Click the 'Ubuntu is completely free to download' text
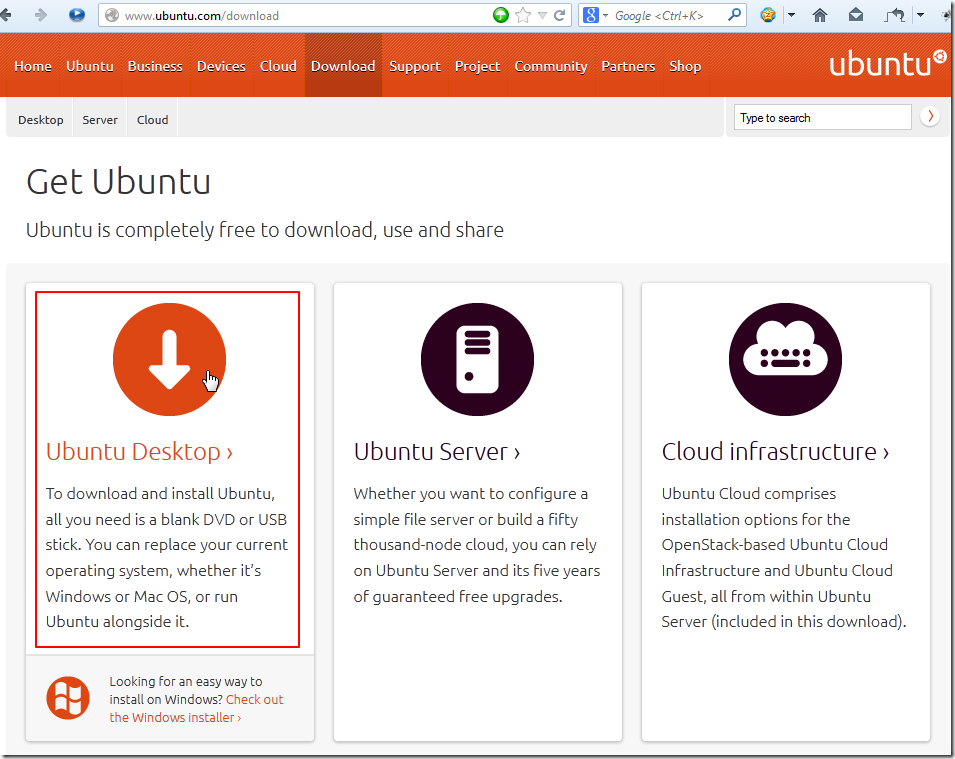This screenshot has width=955, height=759. click(x=265, y=230)
